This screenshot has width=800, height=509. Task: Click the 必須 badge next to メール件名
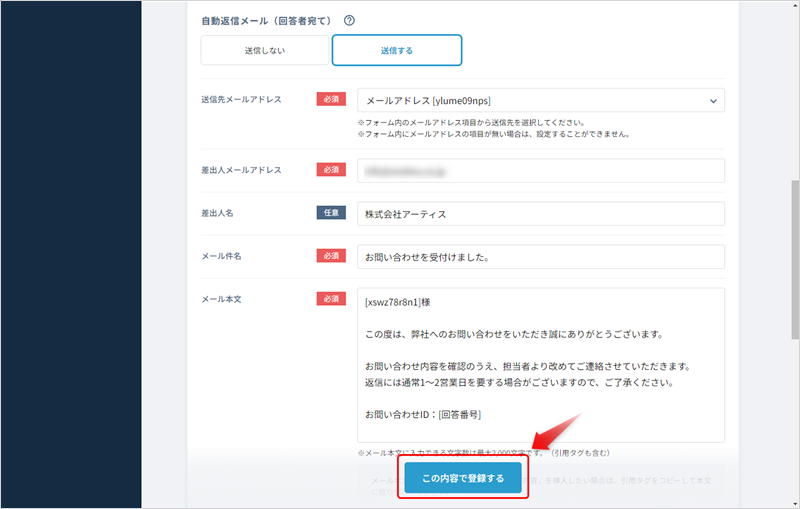[331, 256]
